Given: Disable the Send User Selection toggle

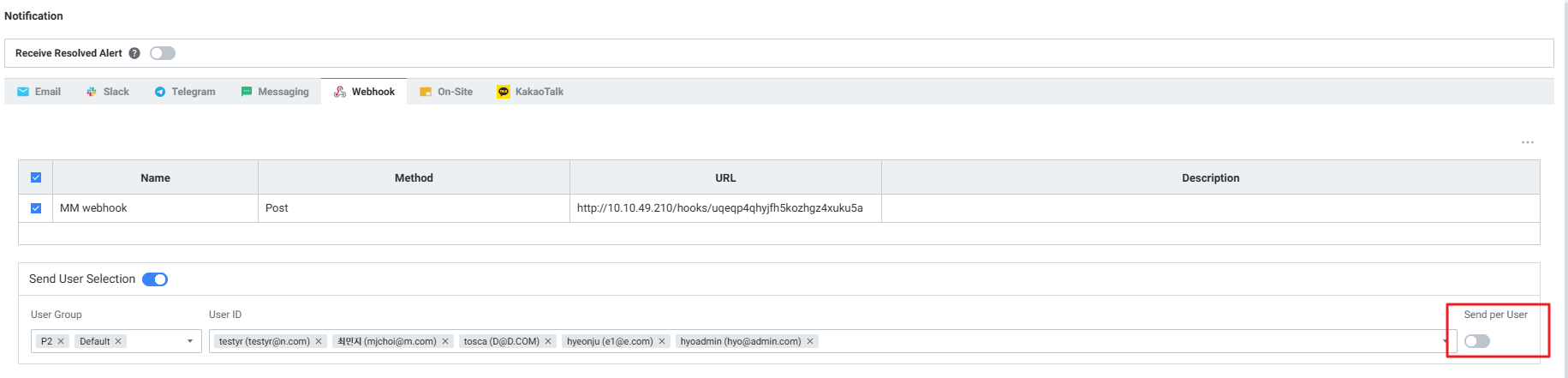Looking at the screenshot, I should pos(155,279).
